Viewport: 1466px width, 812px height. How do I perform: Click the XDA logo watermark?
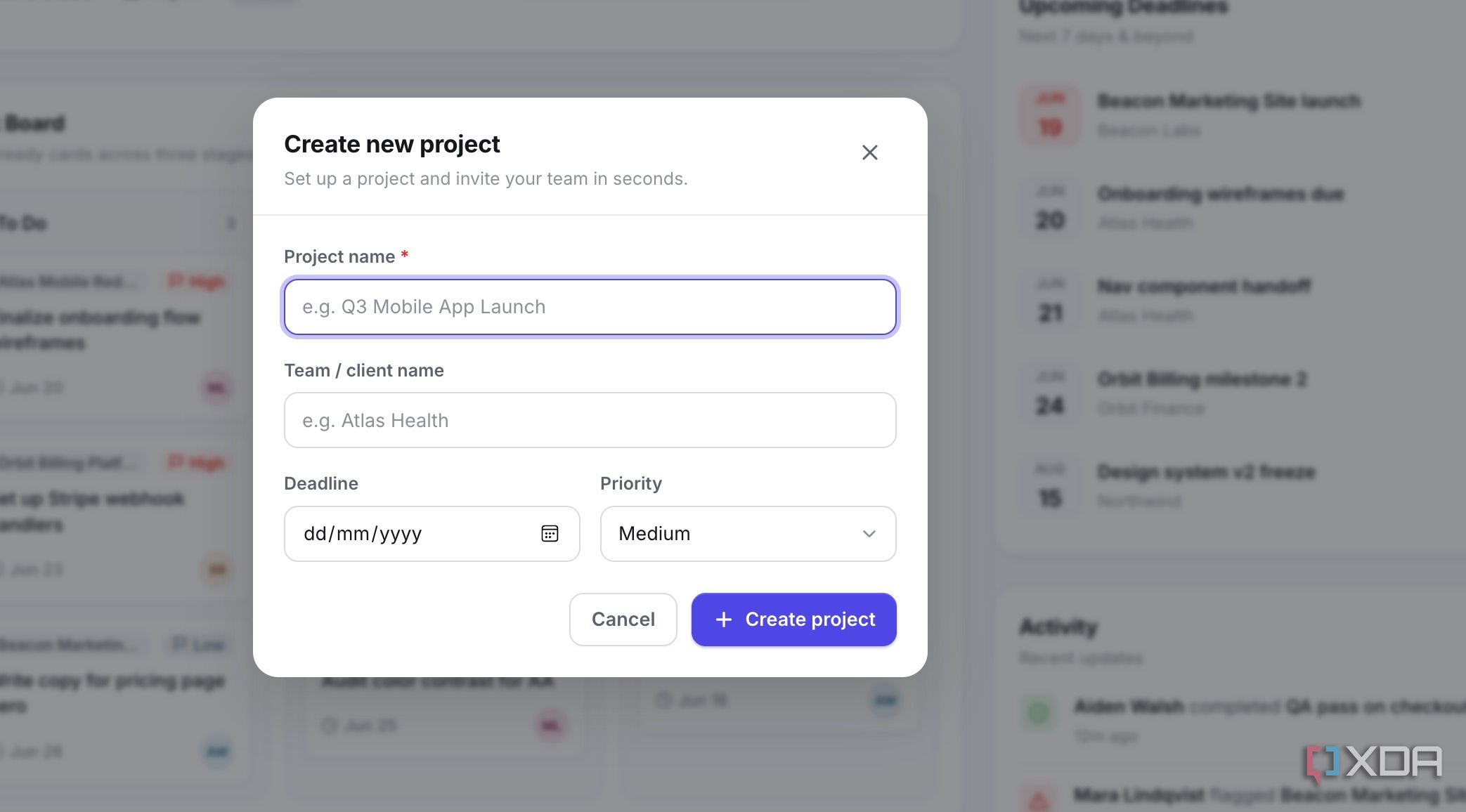click(1373, 764)
